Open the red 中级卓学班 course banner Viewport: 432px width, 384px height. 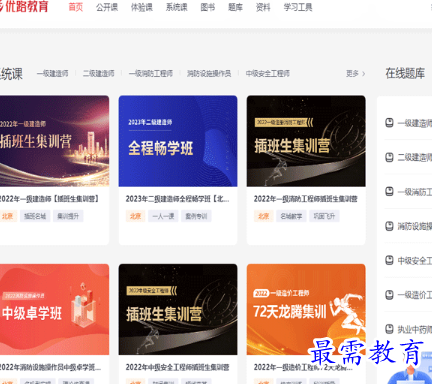(54, 309)
